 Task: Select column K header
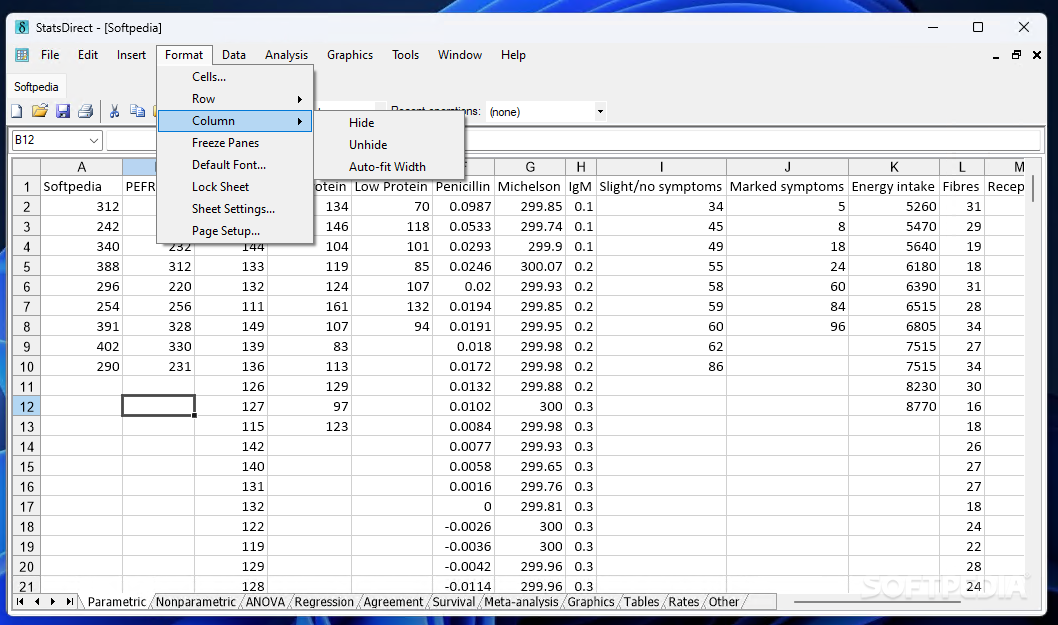pos(893,167)
